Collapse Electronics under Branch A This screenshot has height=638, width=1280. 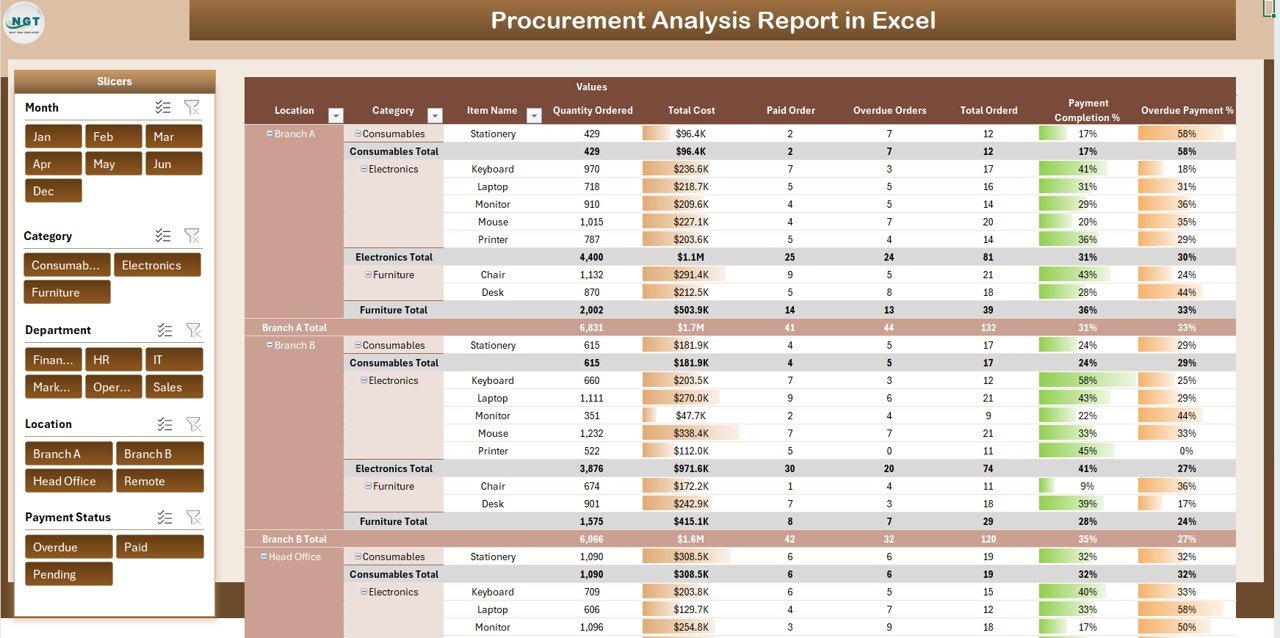(x=364, y=169)
